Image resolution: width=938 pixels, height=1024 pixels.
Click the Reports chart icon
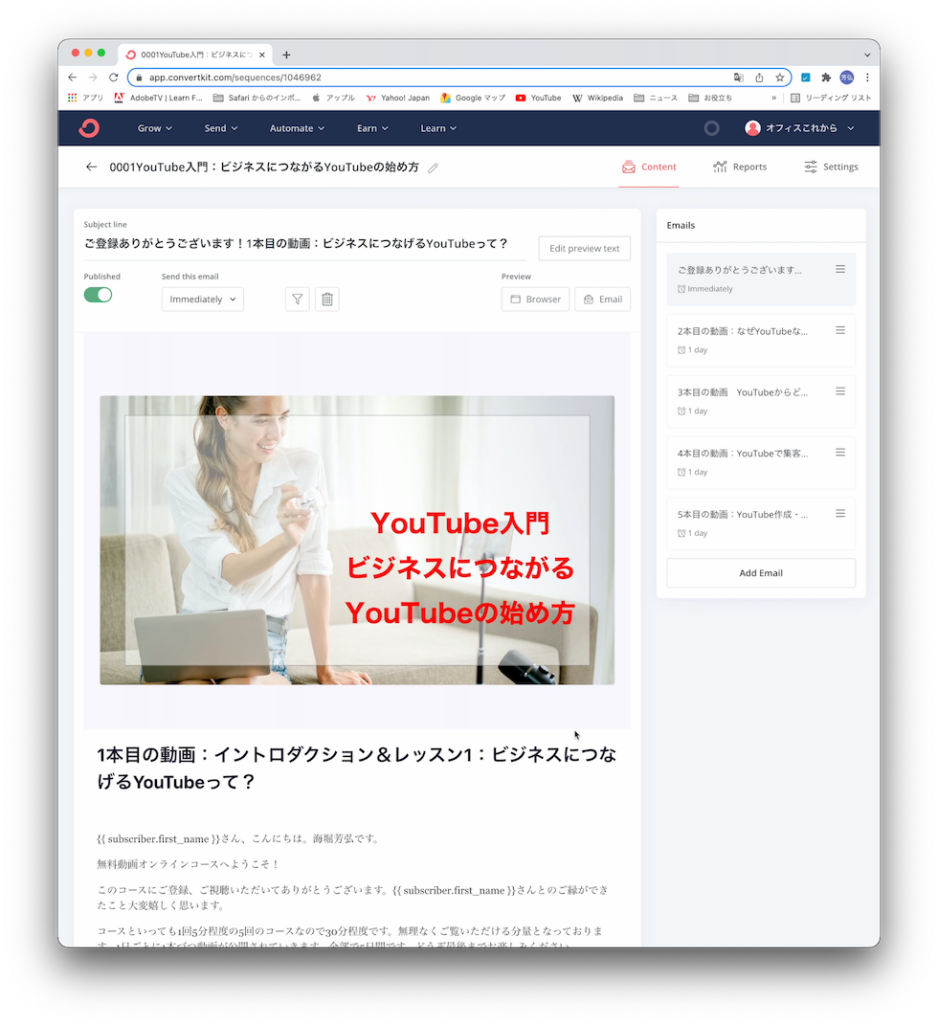718,167
